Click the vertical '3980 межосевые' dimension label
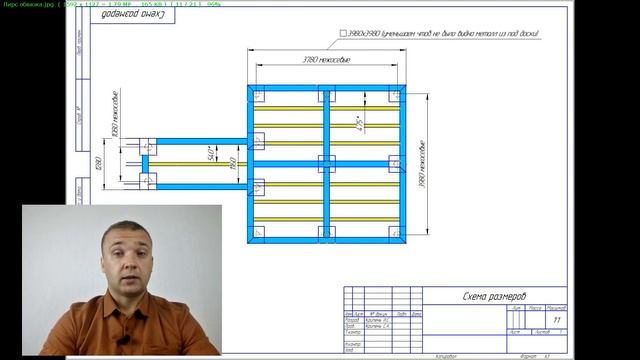The width and height of the screenshot is (640, 360). (x=422, y=164)
